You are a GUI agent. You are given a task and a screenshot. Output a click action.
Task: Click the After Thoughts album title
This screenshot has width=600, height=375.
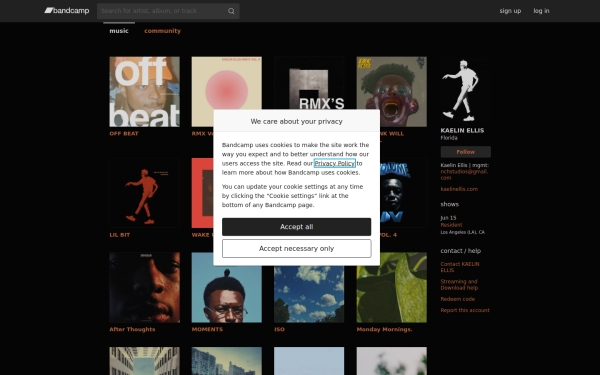[x=132, y=329]
